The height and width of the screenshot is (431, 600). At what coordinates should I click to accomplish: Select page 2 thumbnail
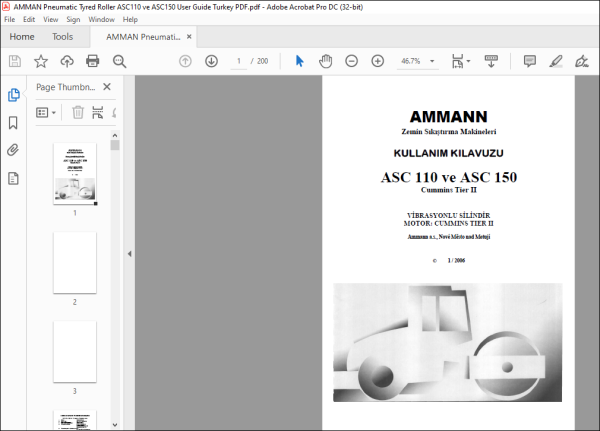tap(75, 263)
